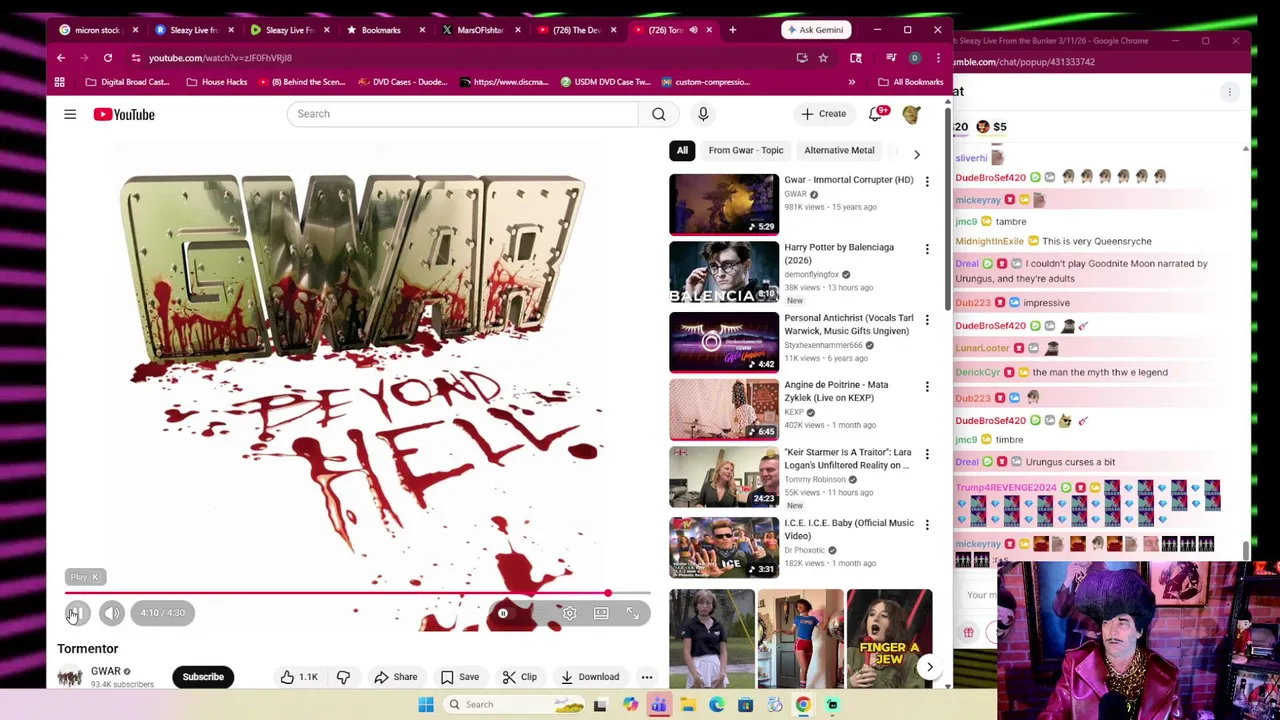The image size is (1280, 720).
Task: Open more options for Angine de Poitrine video
Action: click(927, 387)
